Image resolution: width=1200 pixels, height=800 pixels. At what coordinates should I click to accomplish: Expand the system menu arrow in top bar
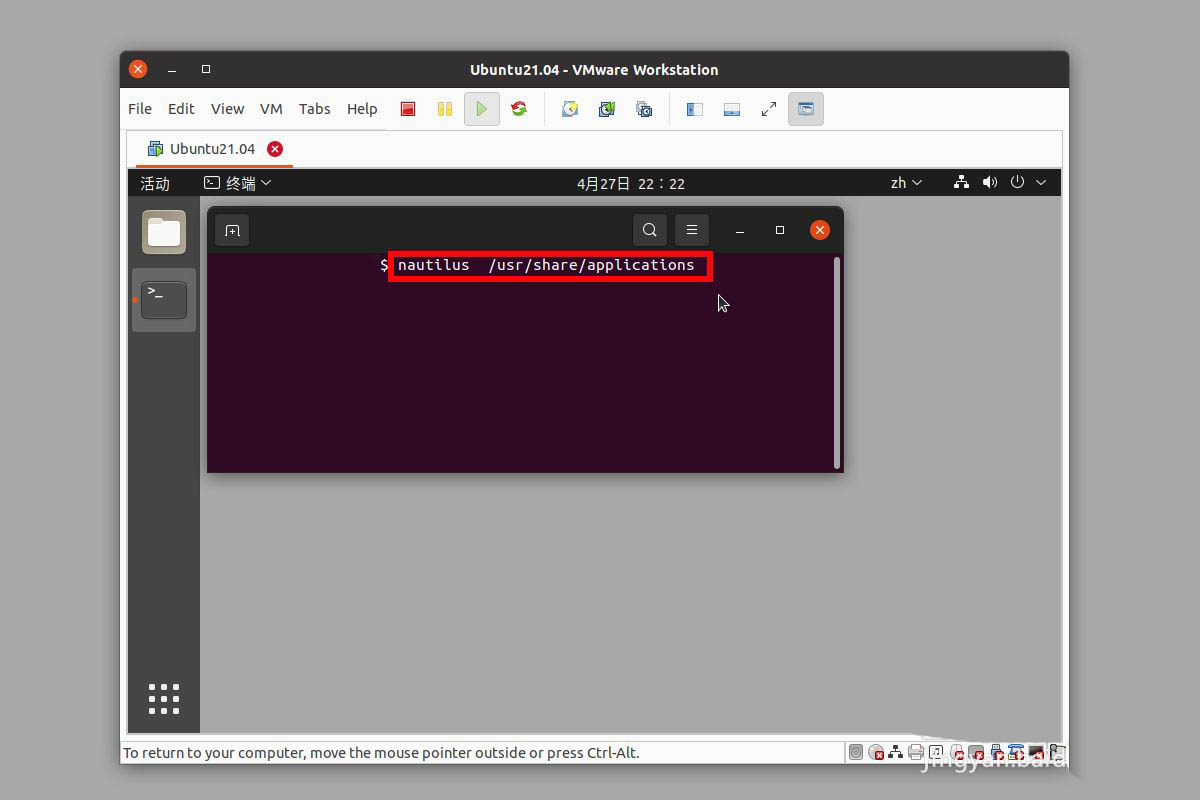1041,182
